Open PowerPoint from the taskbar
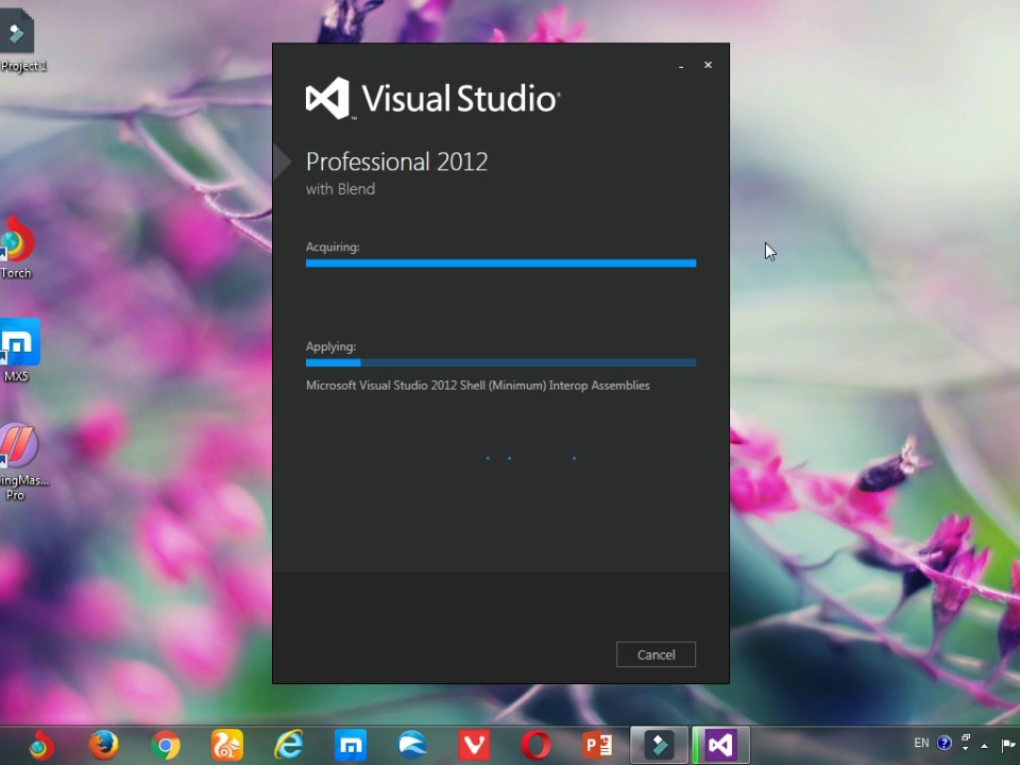The width and height of the screenshot is (1020, 765). coord(598,745)
